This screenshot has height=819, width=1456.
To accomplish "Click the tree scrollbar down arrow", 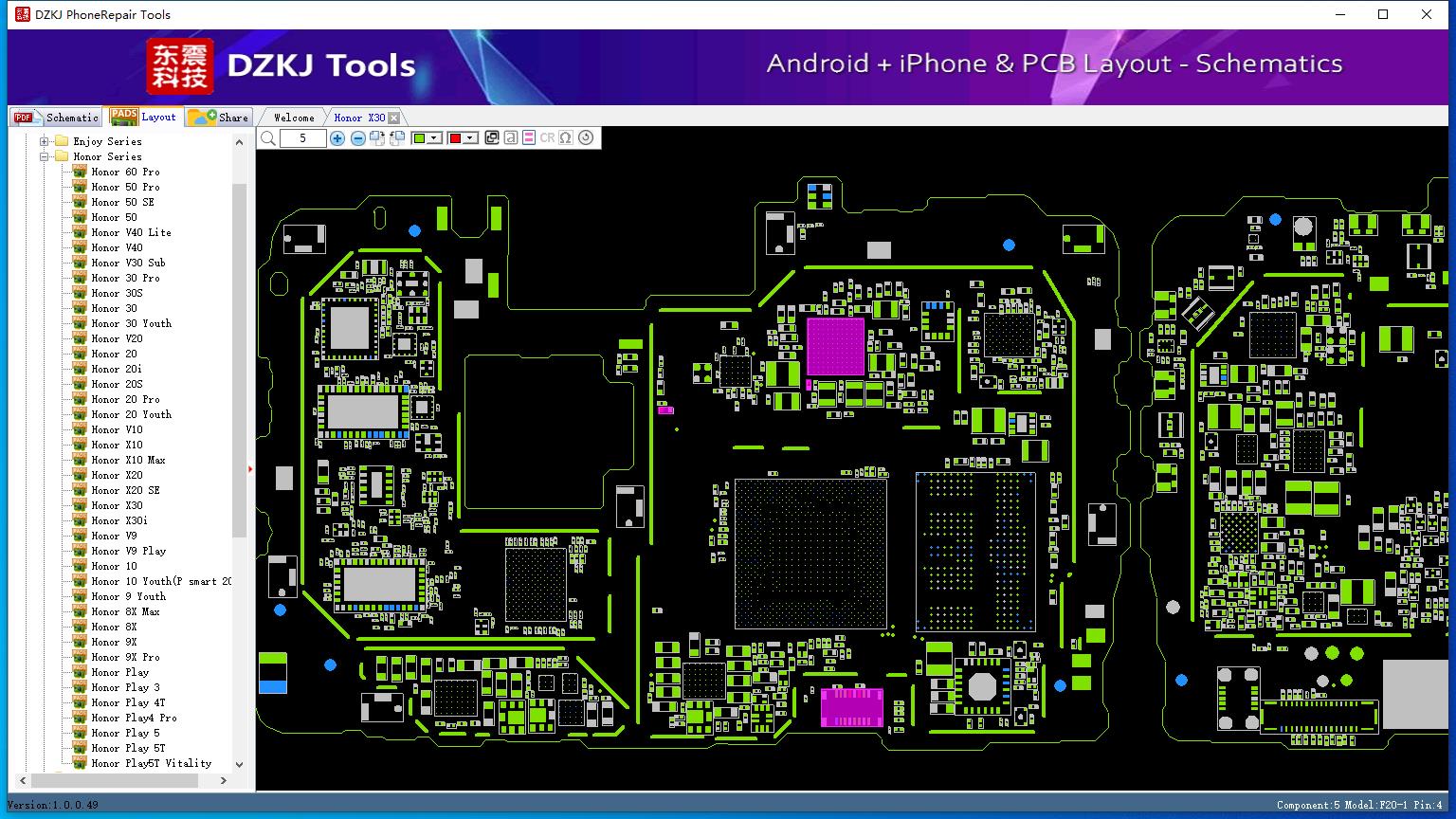I will [x=239, y=764].
